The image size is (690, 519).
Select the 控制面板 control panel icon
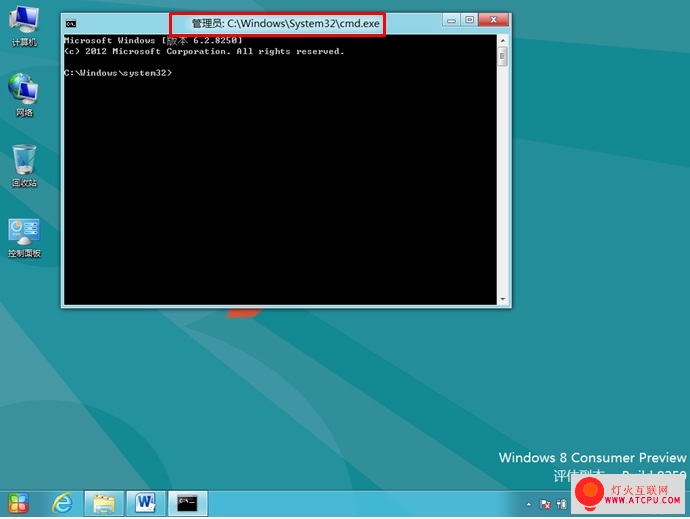click(x=24, y=238)
